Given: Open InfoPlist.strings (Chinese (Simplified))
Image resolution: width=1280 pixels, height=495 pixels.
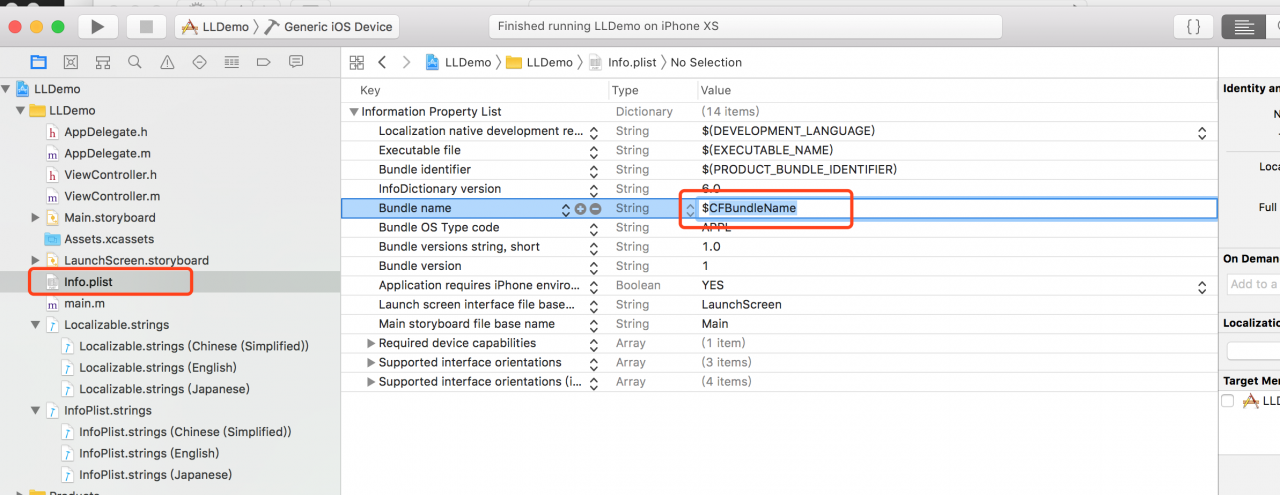Looking at the screenshot, I should 185,432.
